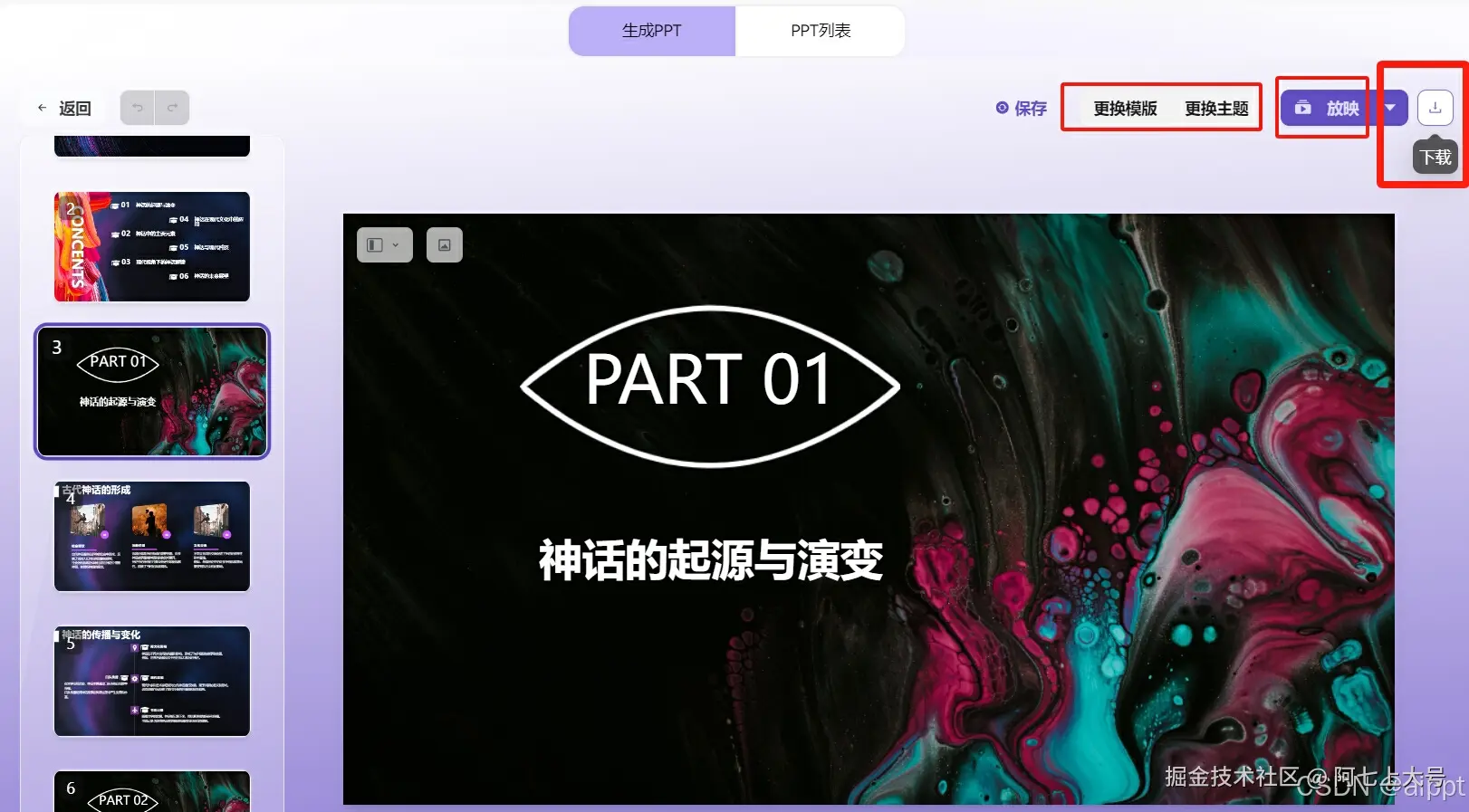Expand the 放映 dropdown arrow

tap(1390, 109)
